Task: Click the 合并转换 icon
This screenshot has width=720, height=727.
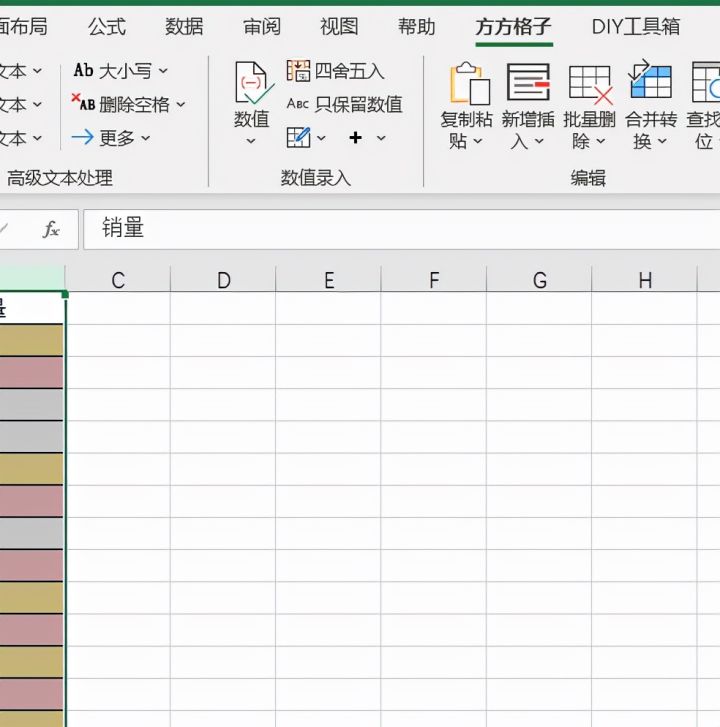Action: pos(650,79)
